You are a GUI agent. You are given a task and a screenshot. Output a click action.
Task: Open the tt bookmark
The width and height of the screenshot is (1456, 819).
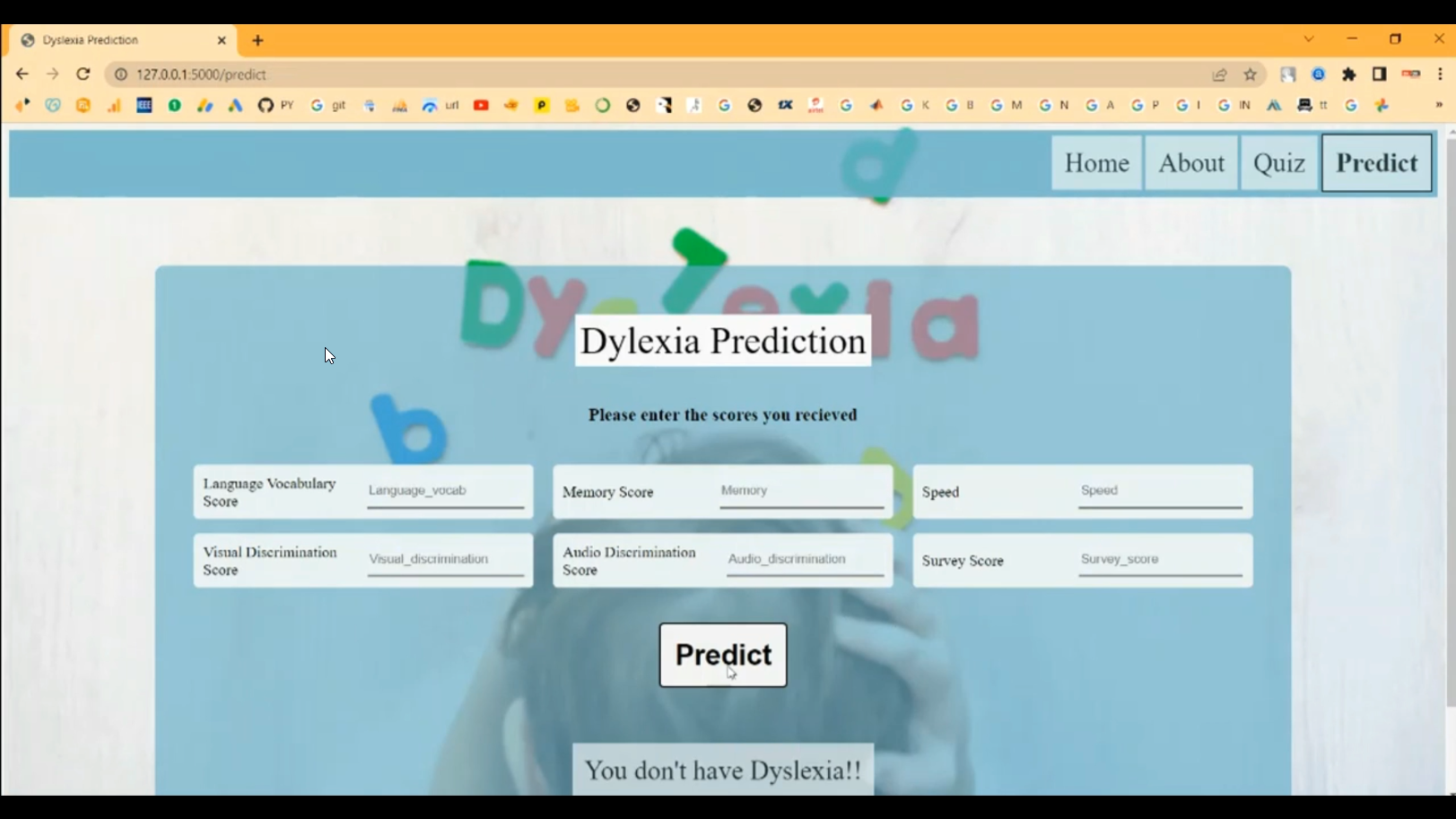pos(1312,105)
